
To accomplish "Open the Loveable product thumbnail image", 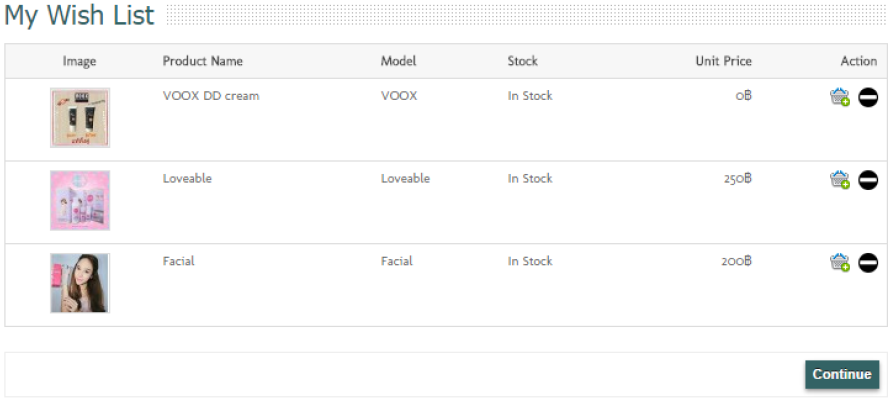I will (x=80, y=200).
